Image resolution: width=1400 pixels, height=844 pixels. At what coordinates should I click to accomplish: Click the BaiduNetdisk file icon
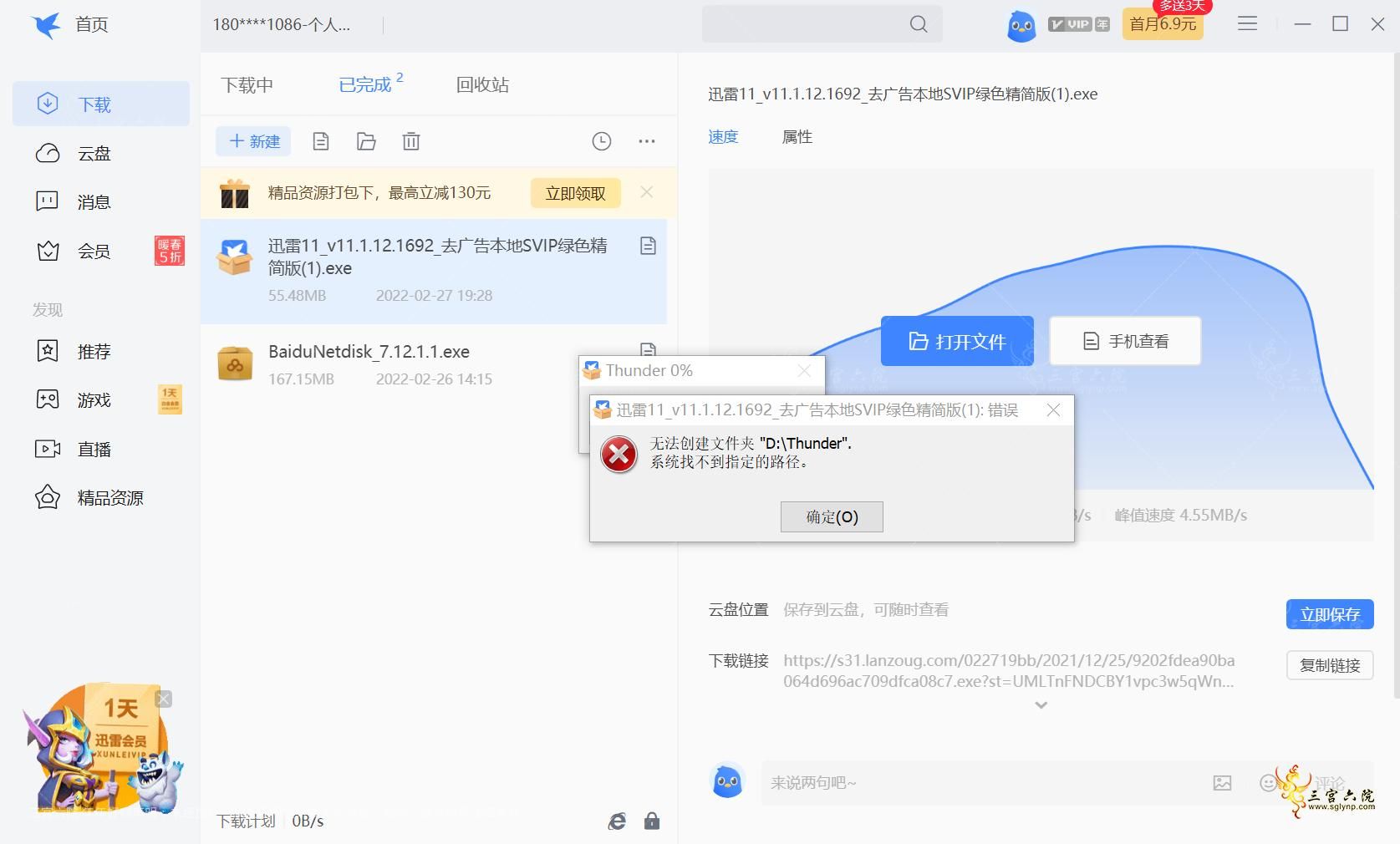pyautogui.click(x=235, y=364)
